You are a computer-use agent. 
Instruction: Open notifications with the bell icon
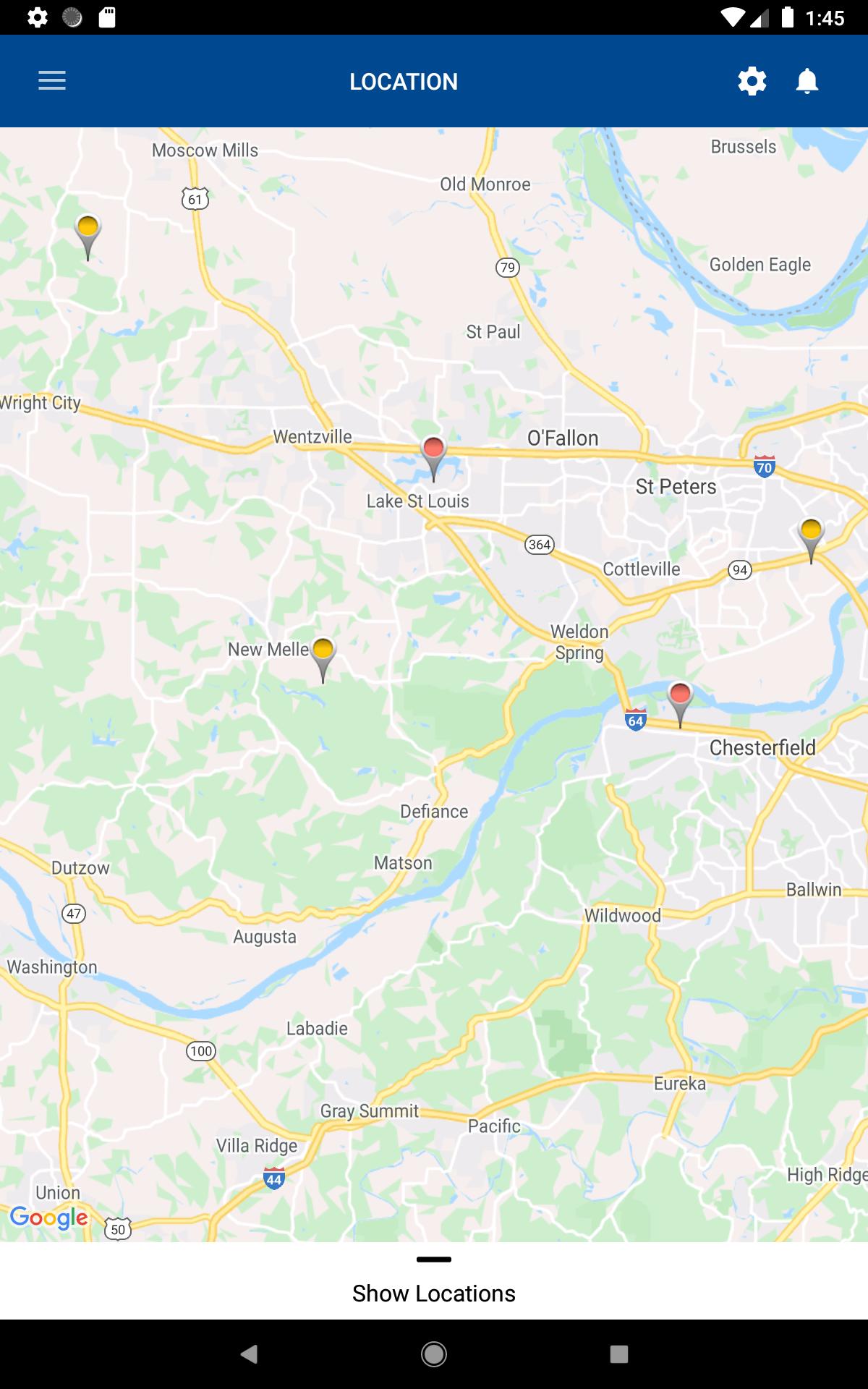click(x=807, y=81)
